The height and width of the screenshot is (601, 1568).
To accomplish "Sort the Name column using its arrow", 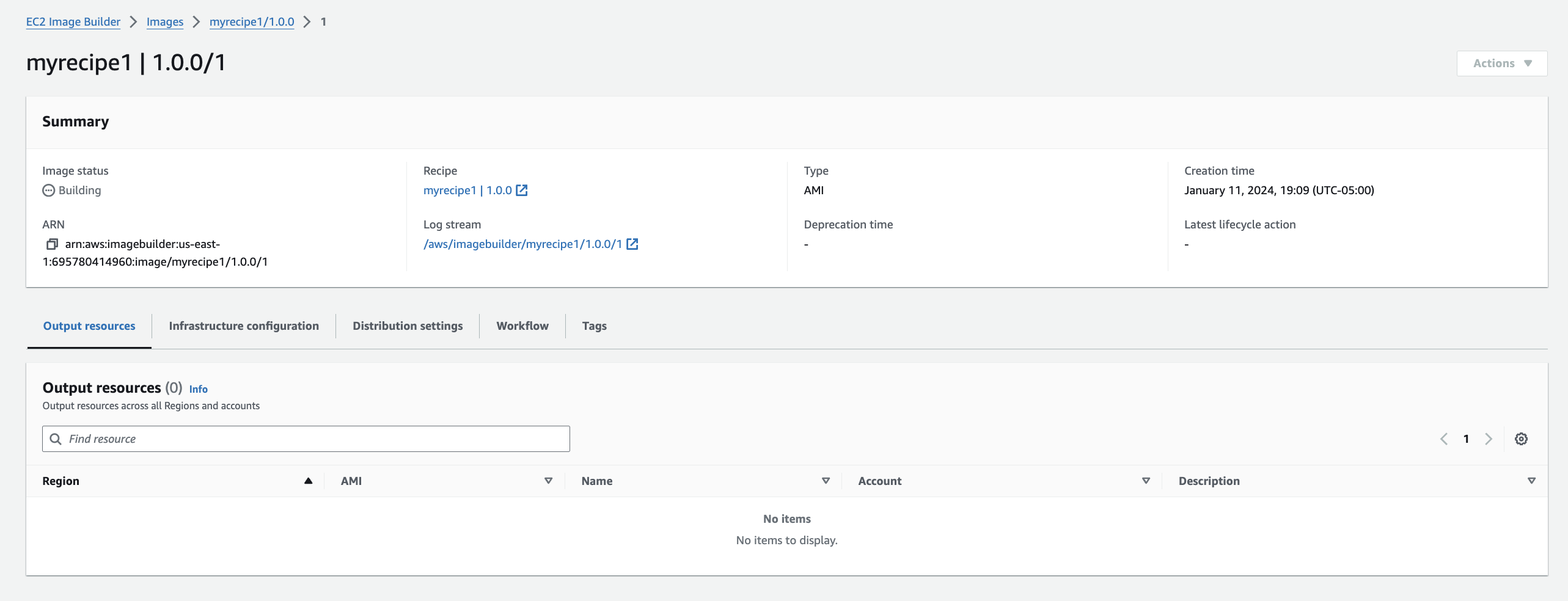I will coord(826,481).
